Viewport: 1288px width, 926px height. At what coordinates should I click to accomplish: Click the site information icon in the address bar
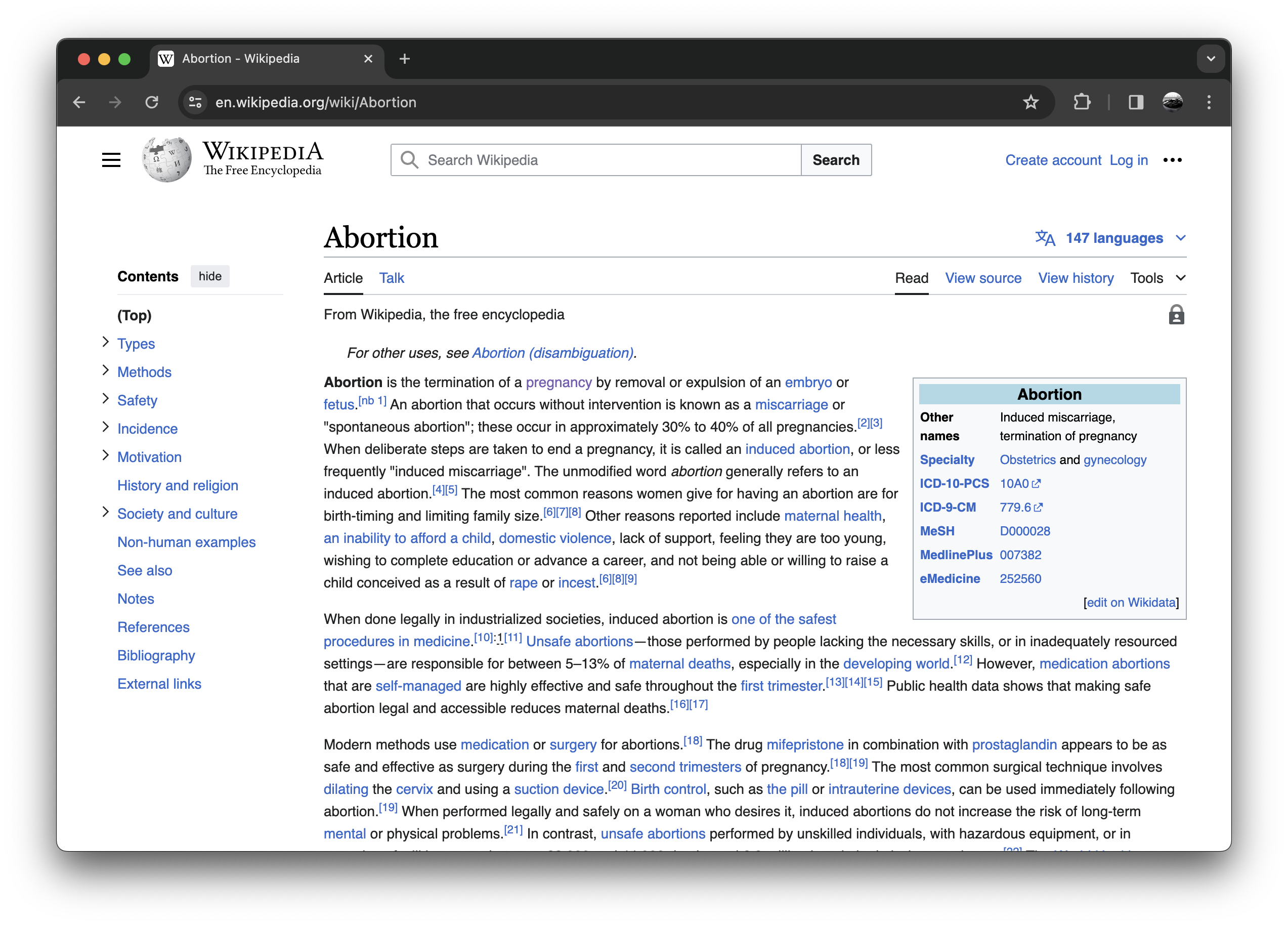coord(195,102)
